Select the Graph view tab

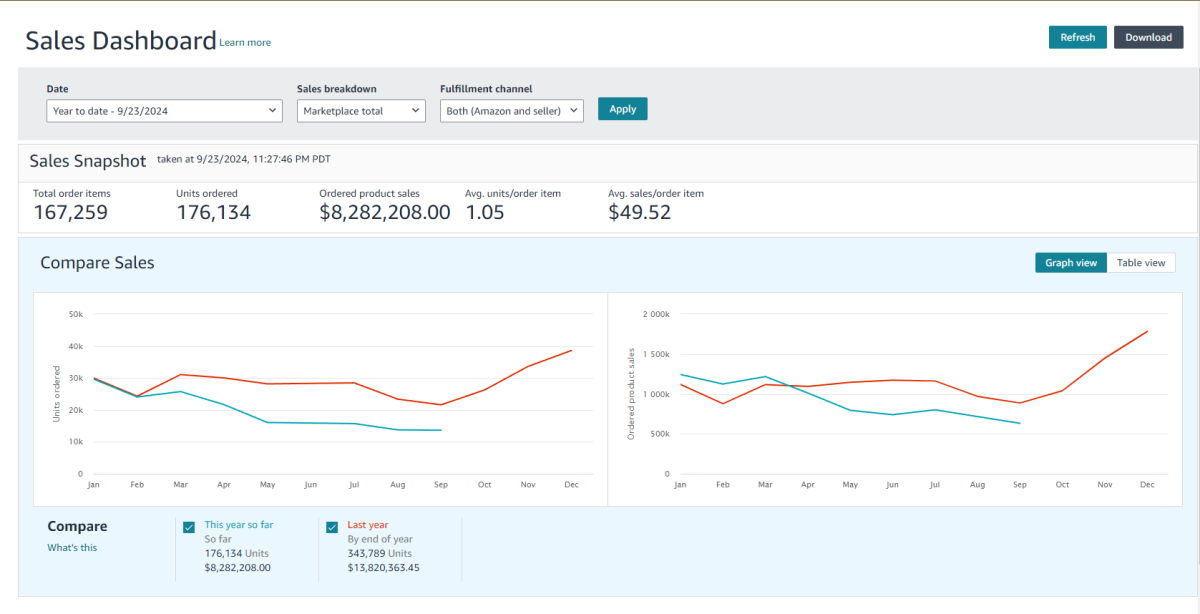tap(1071, 263)
